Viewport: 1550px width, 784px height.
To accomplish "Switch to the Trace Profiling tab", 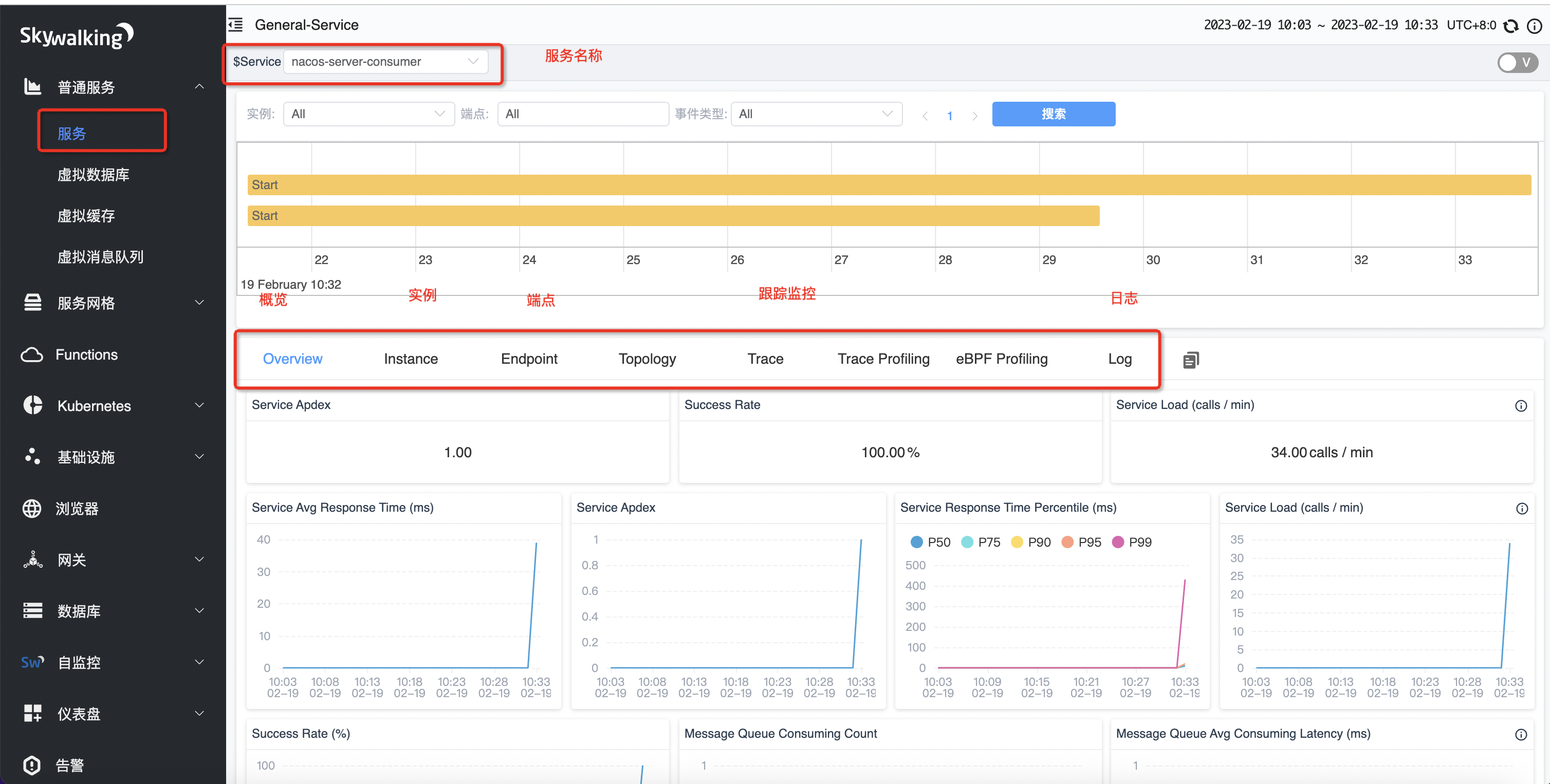I will click(883, 359).
